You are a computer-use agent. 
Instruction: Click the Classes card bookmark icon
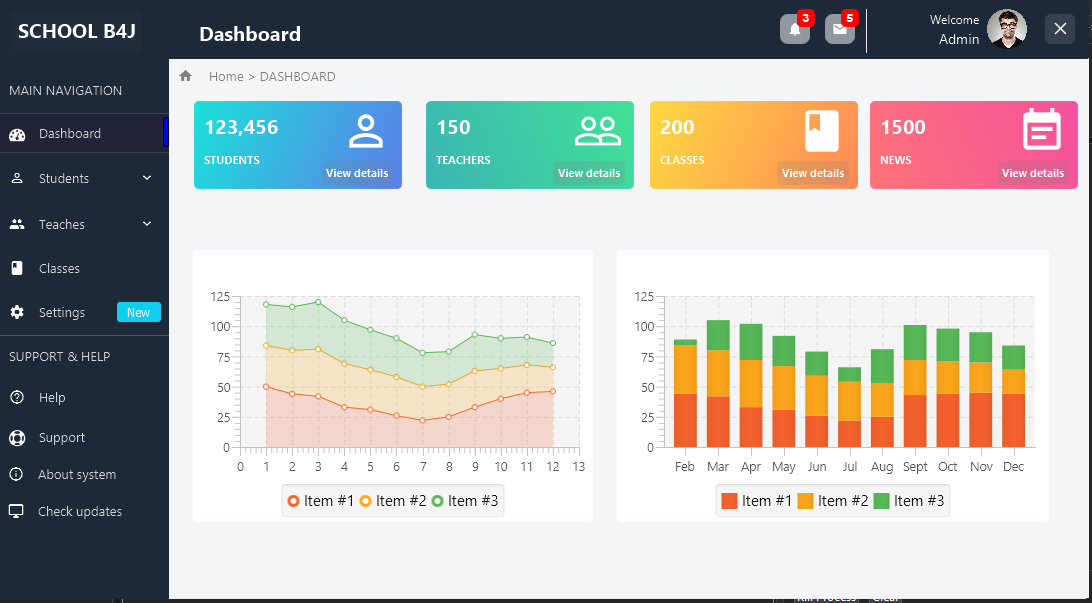(822, 131)
